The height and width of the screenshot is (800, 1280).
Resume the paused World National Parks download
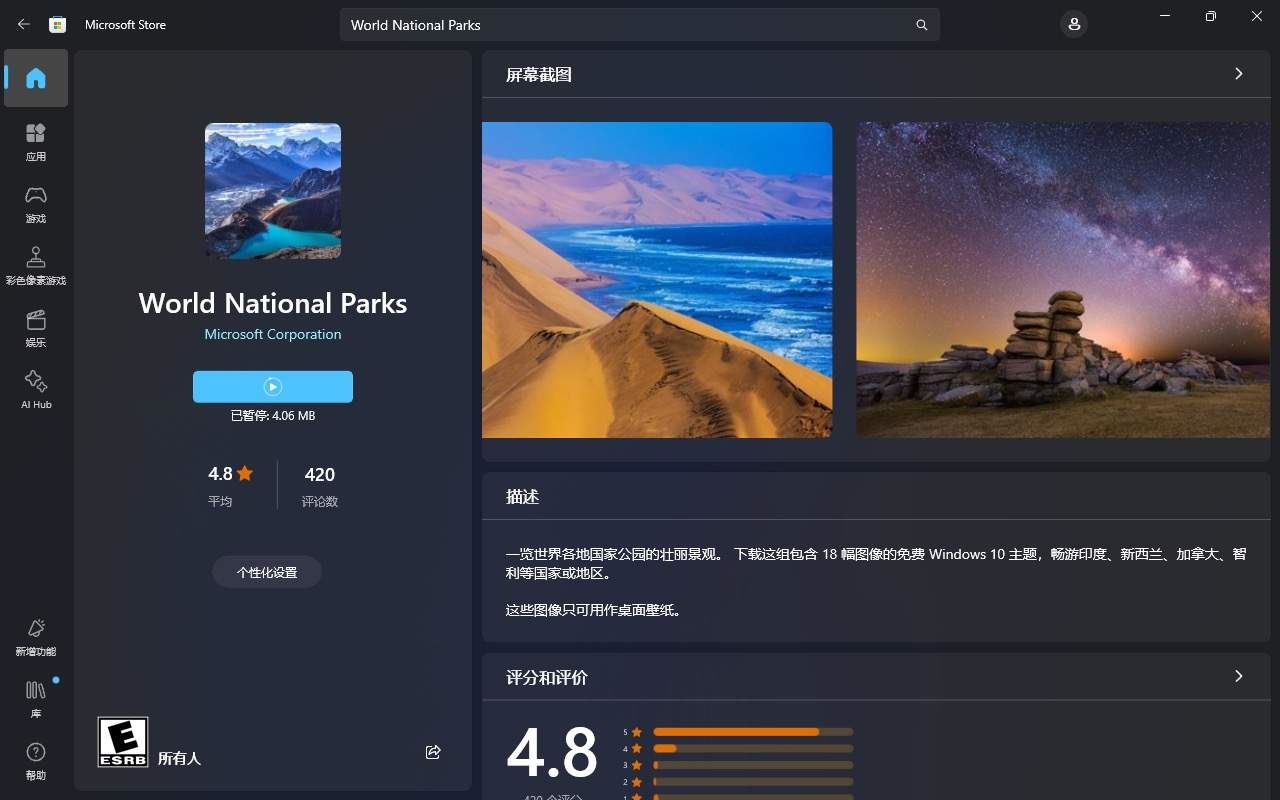pyautogui.click(x=272, y=387)
